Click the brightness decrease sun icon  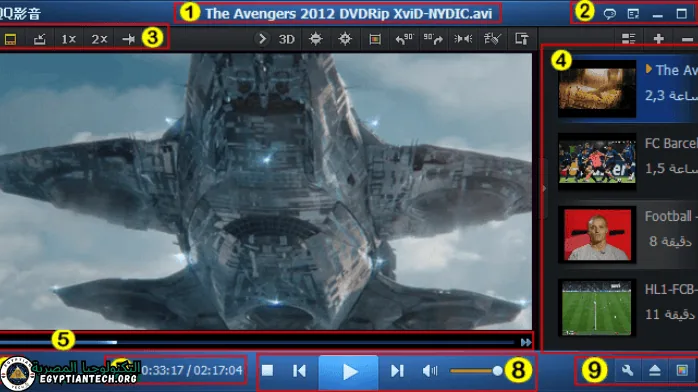point(316,39)
